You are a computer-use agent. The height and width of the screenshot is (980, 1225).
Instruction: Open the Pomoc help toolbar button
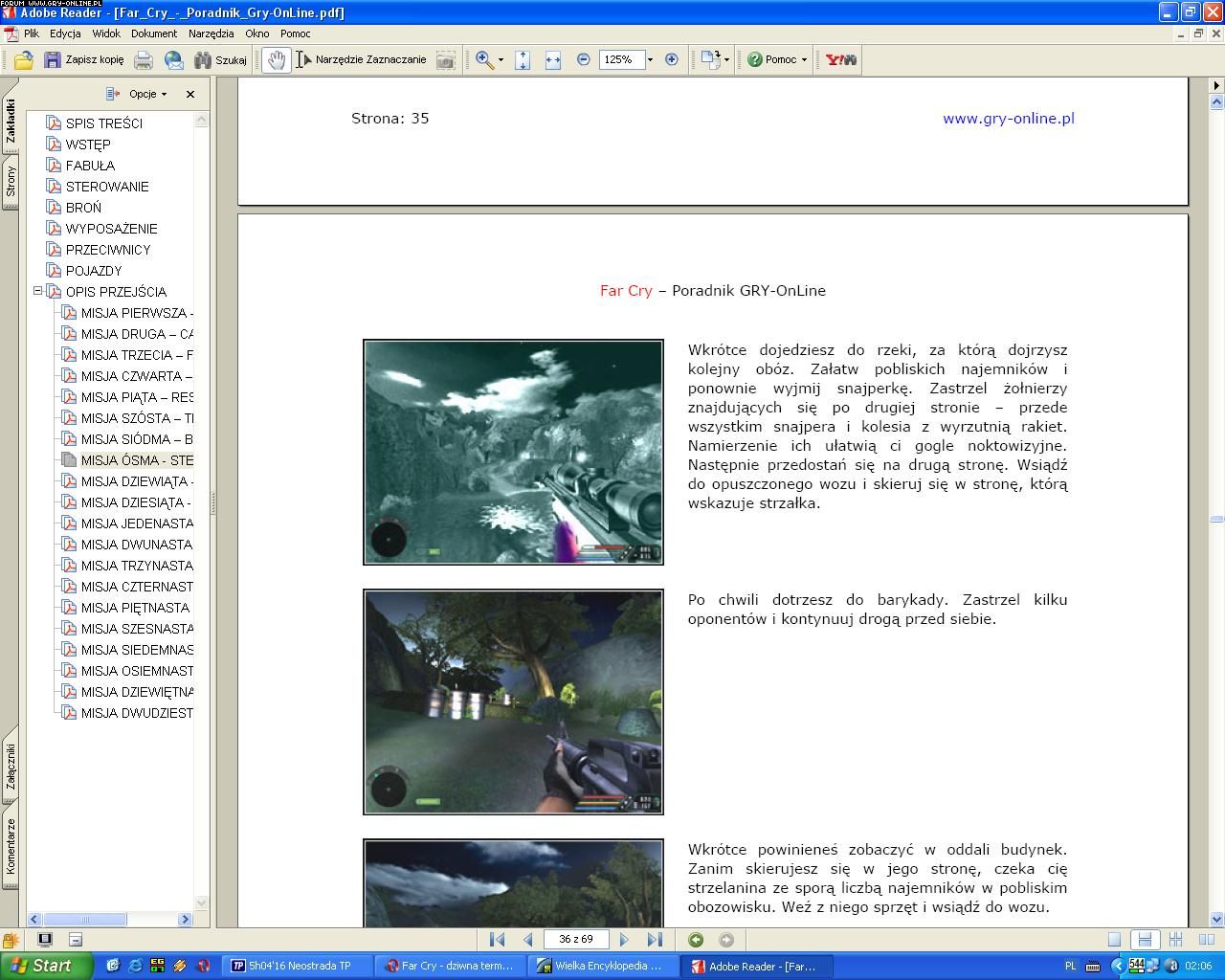(777, 59)
